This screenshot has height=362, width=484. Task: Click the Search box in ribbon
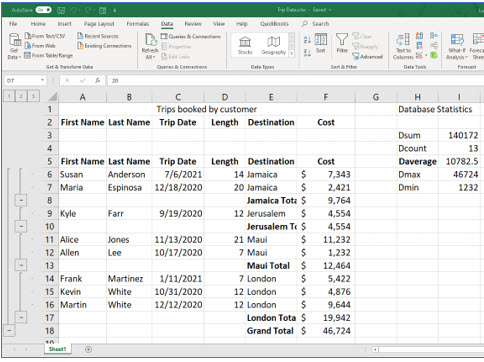pyautogui.click(x=316, y=24)
